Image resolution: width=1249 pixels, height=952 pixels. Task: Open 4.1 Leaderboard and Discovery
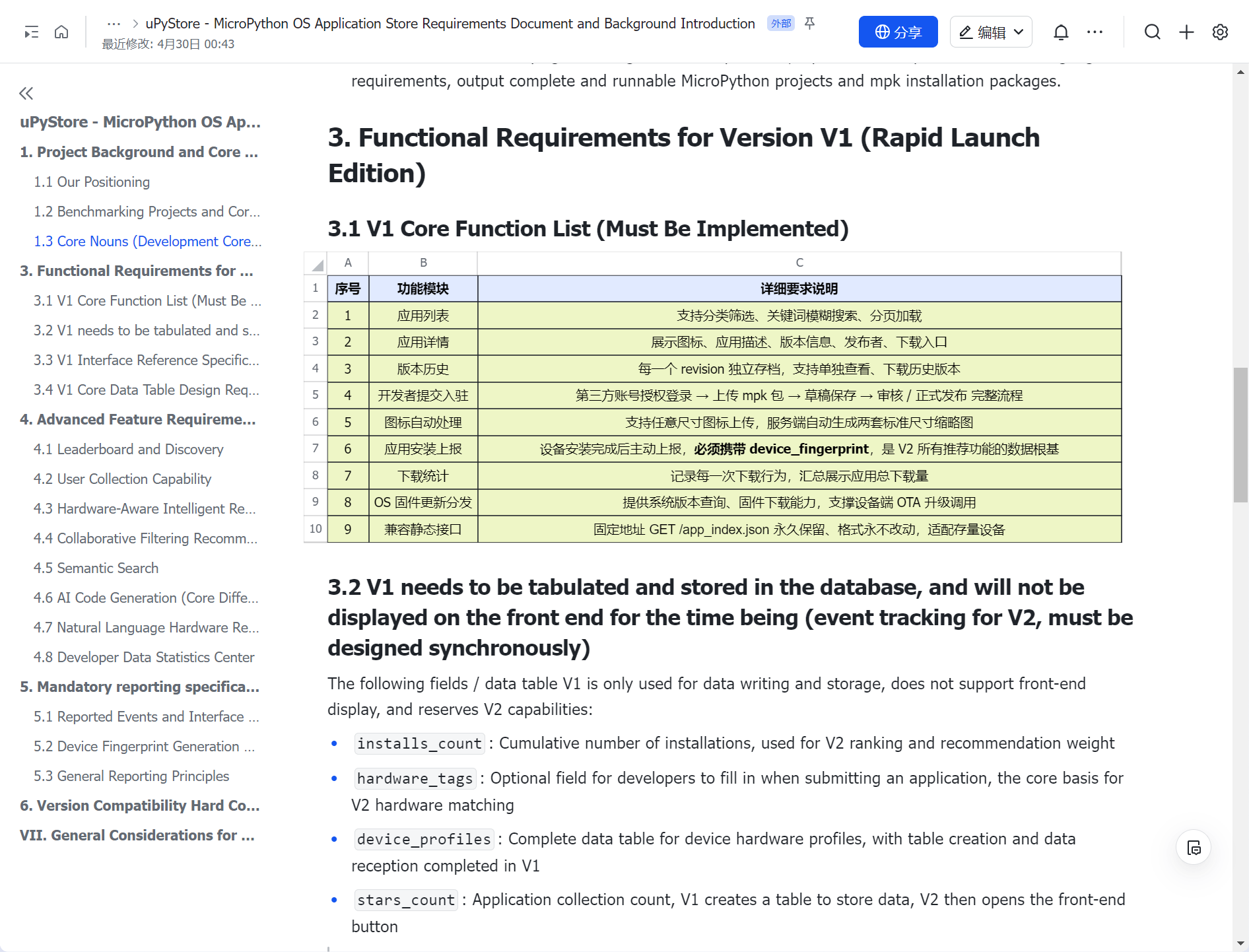pos(129,449)
